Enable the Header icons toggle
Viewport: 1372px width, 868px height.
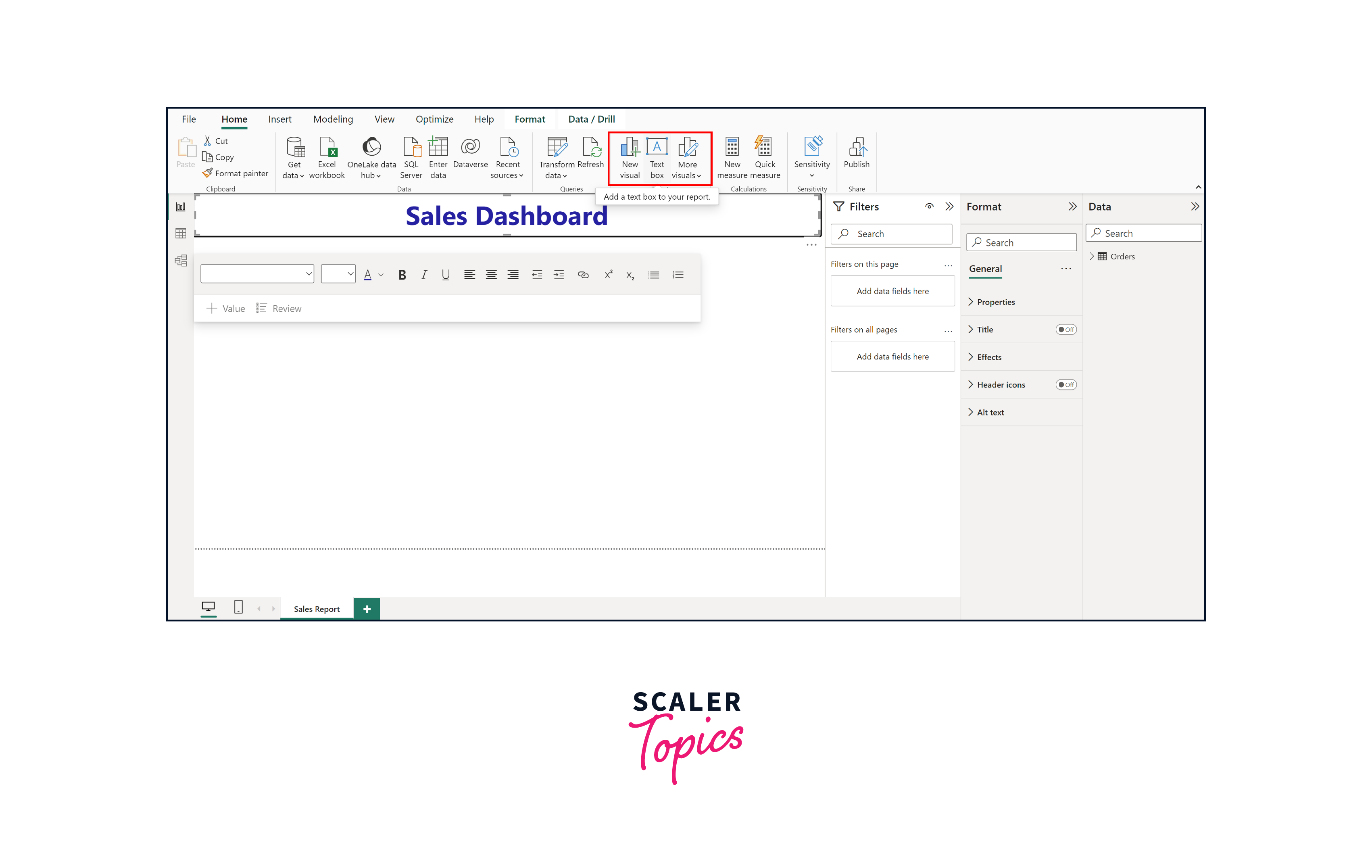click(1065, 385)
